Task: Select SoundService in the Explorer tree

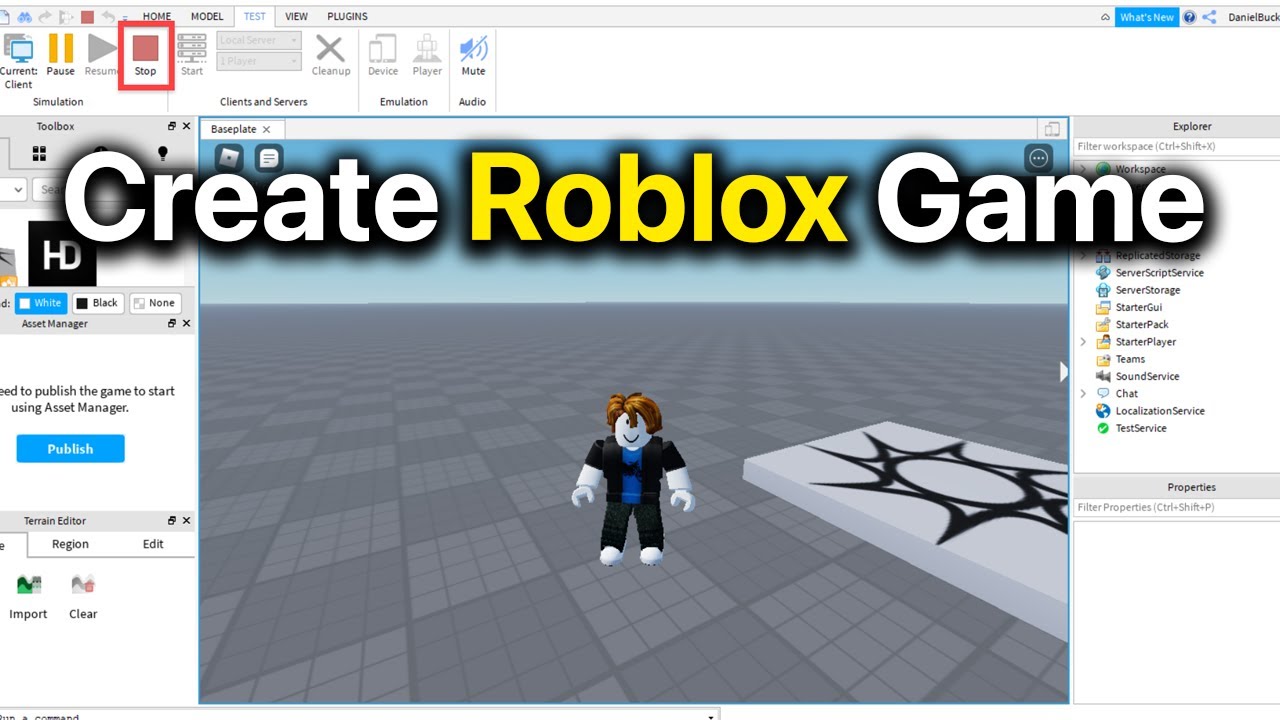Action: tap(1147, 376)
